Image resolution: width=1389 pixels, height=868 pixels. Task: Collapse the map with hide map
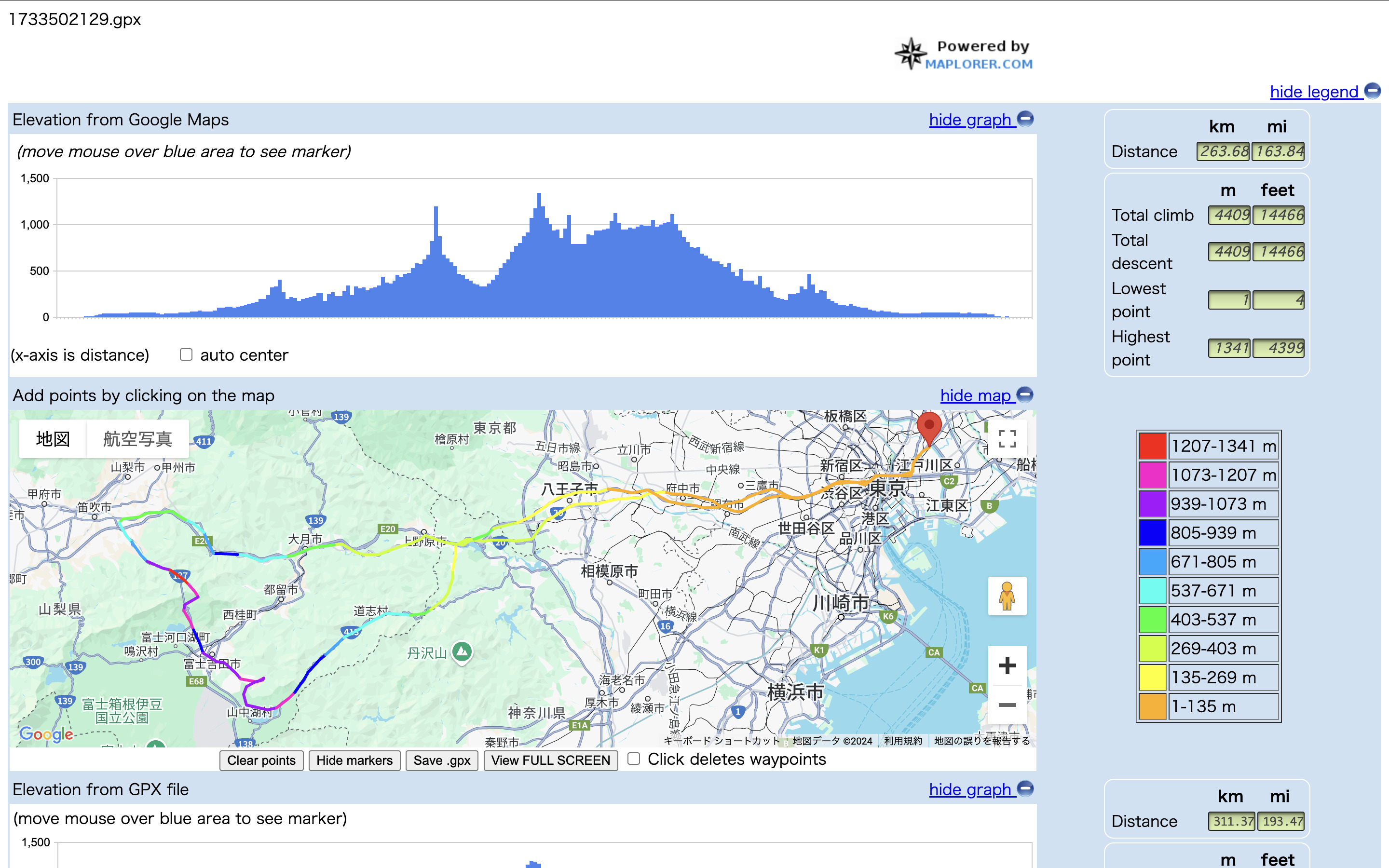pyautogui.click(x=976, y=395)
